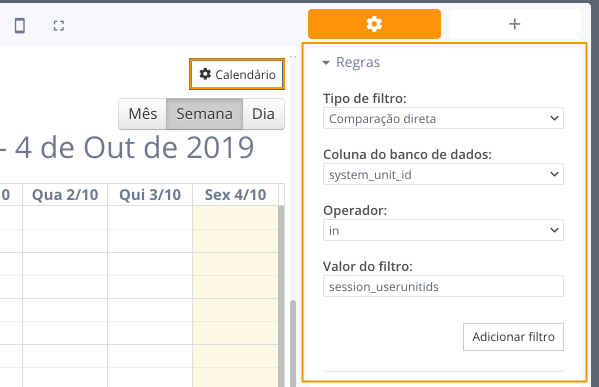Open the orange gear settings tab
This screenshot has height=387, width=599.
pyautogui.click(x=374, y=24)
